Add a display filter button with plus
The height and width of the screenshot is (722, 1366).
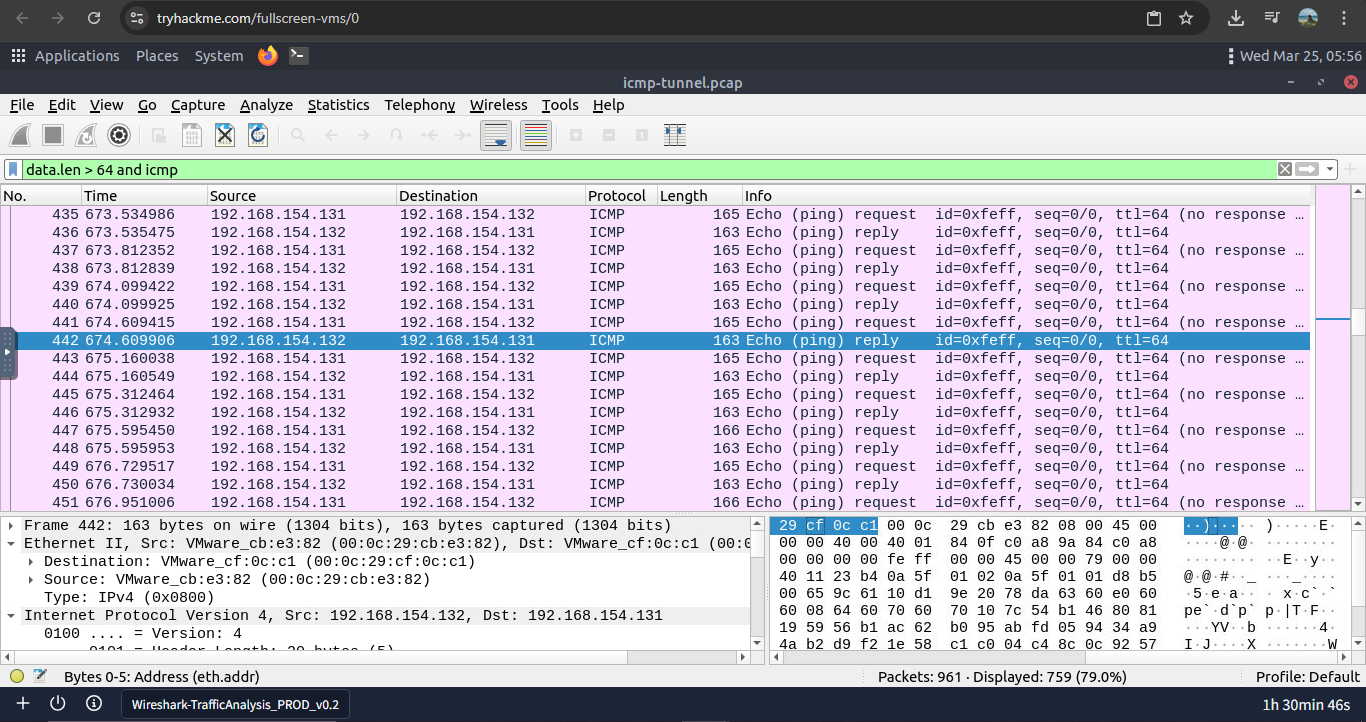1351,169
